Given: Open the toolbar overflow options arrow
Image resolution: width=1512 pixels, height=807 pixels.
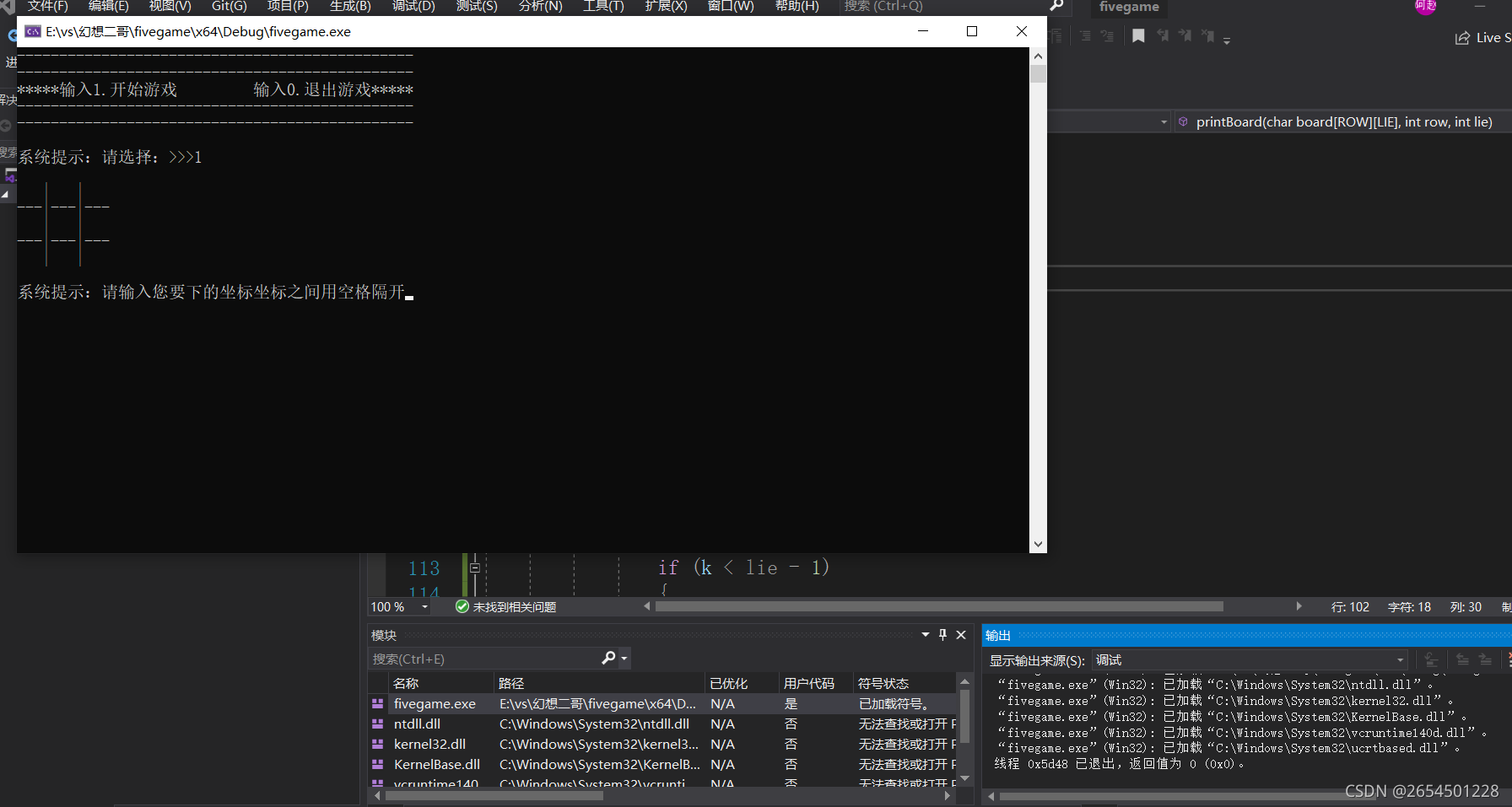Looking at the screenshot, I should click(1227, 39).
